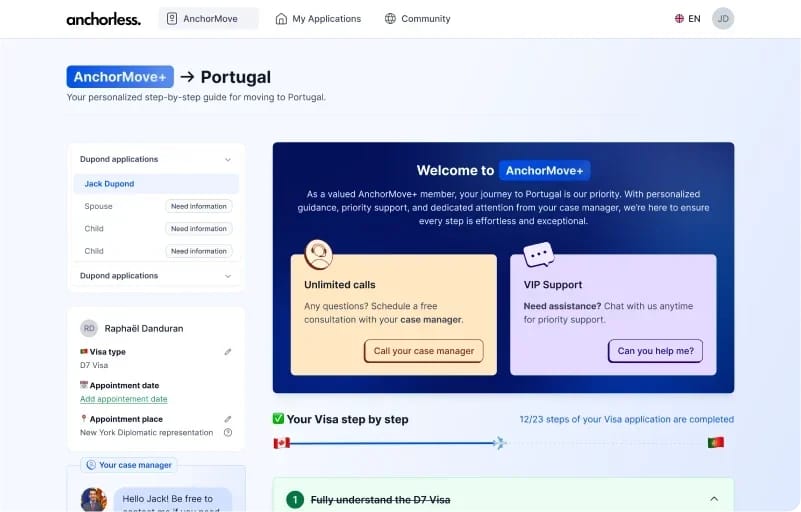Select the Spouse application entry

(99, 206)
